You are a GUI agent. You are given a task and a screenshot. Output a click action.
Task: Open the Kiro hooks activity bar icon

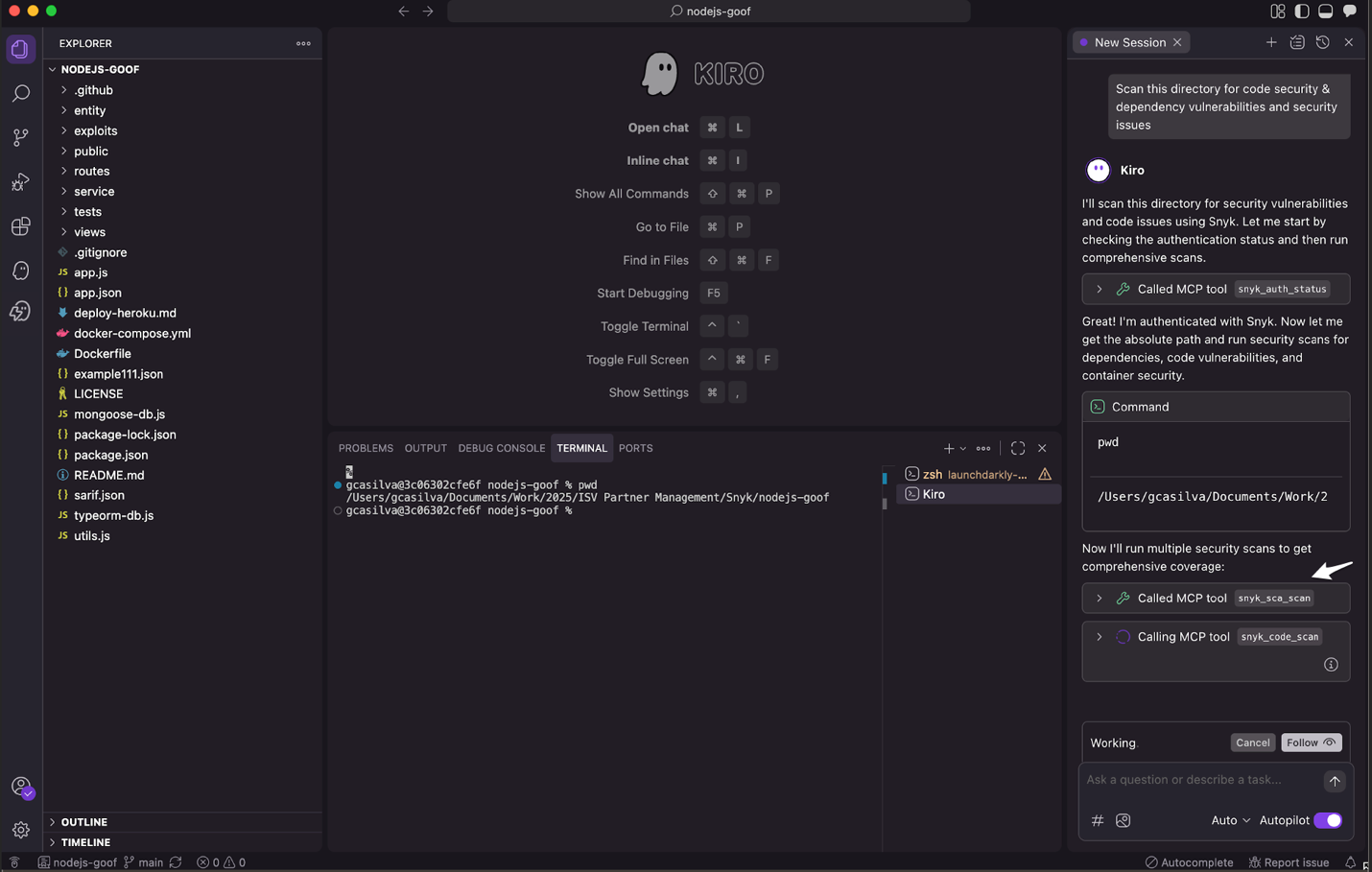point(20,312)
